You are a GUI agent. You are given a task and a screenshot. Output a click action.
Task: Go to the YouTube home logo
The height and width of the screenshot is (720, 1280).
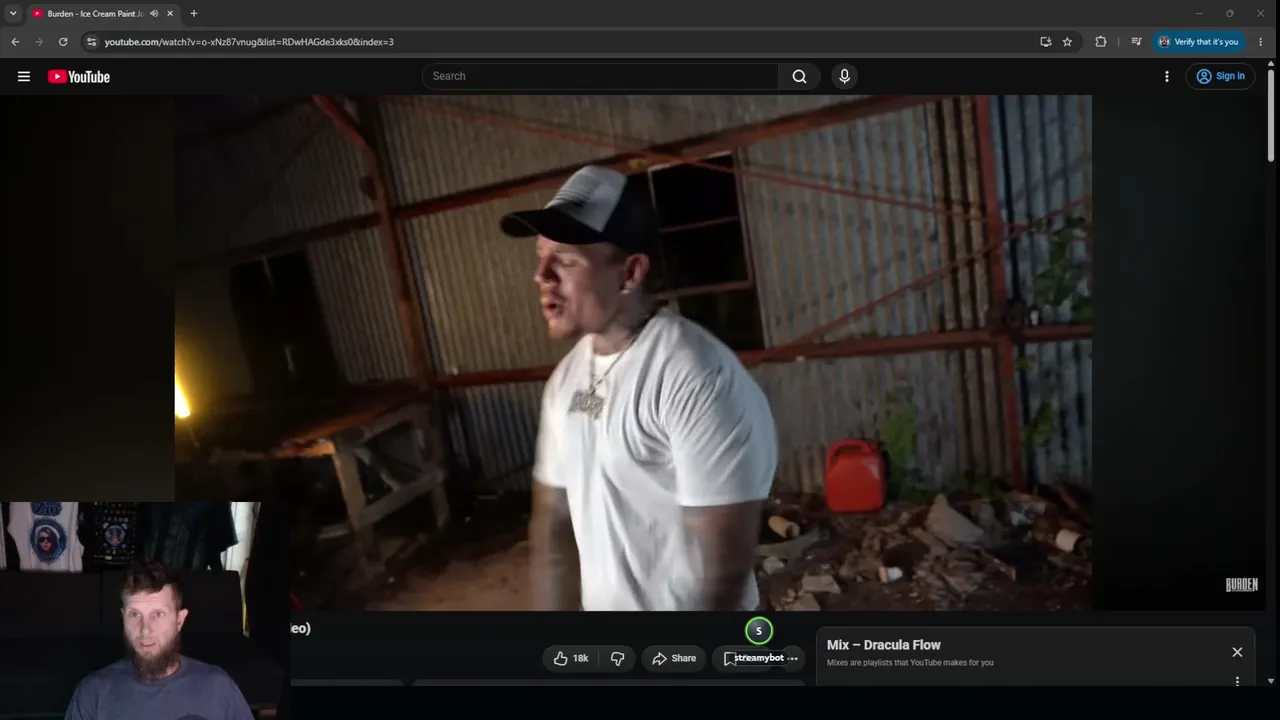[x=79, y=77]
